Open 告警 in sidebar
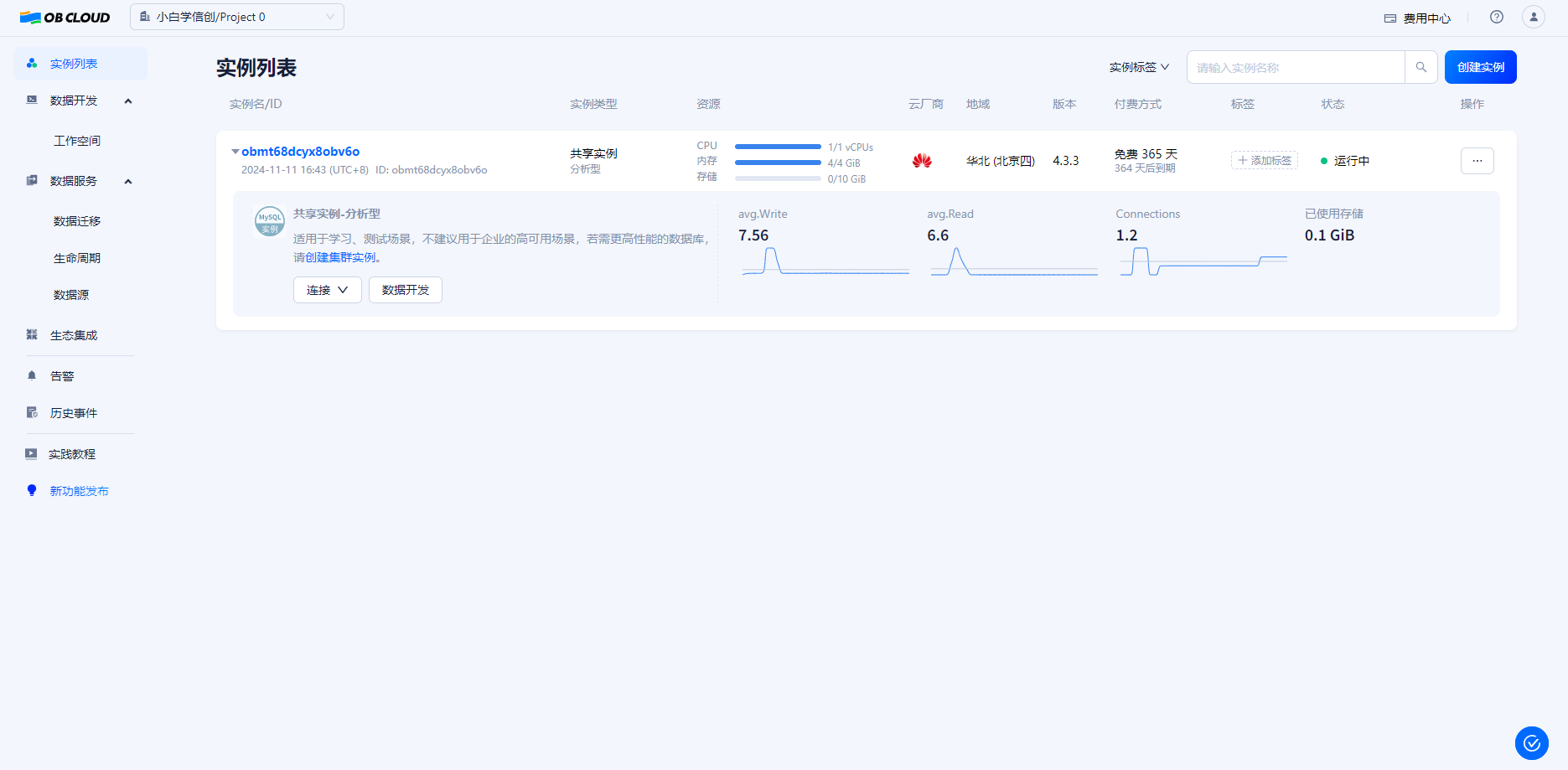Viewport: 1568px width, 770px height. tap(62, 376)
